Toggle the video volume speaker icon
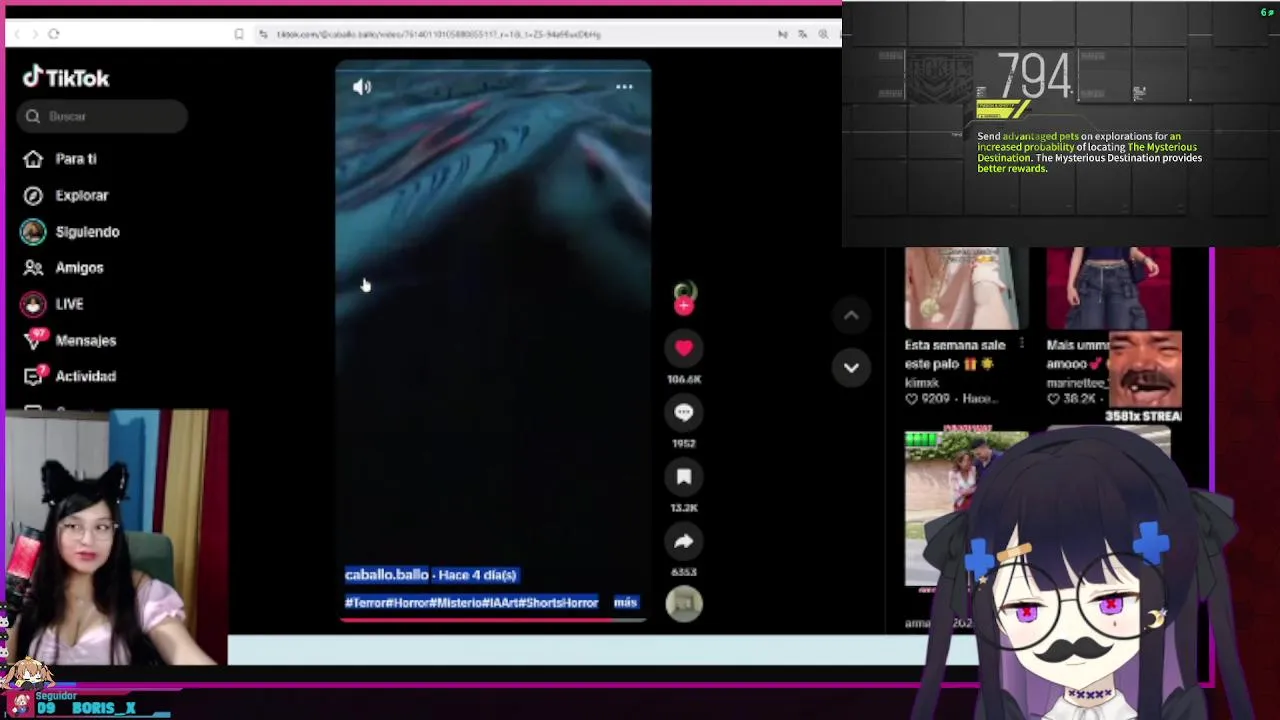The image size is (1280, 720). (x=362, y=87)
